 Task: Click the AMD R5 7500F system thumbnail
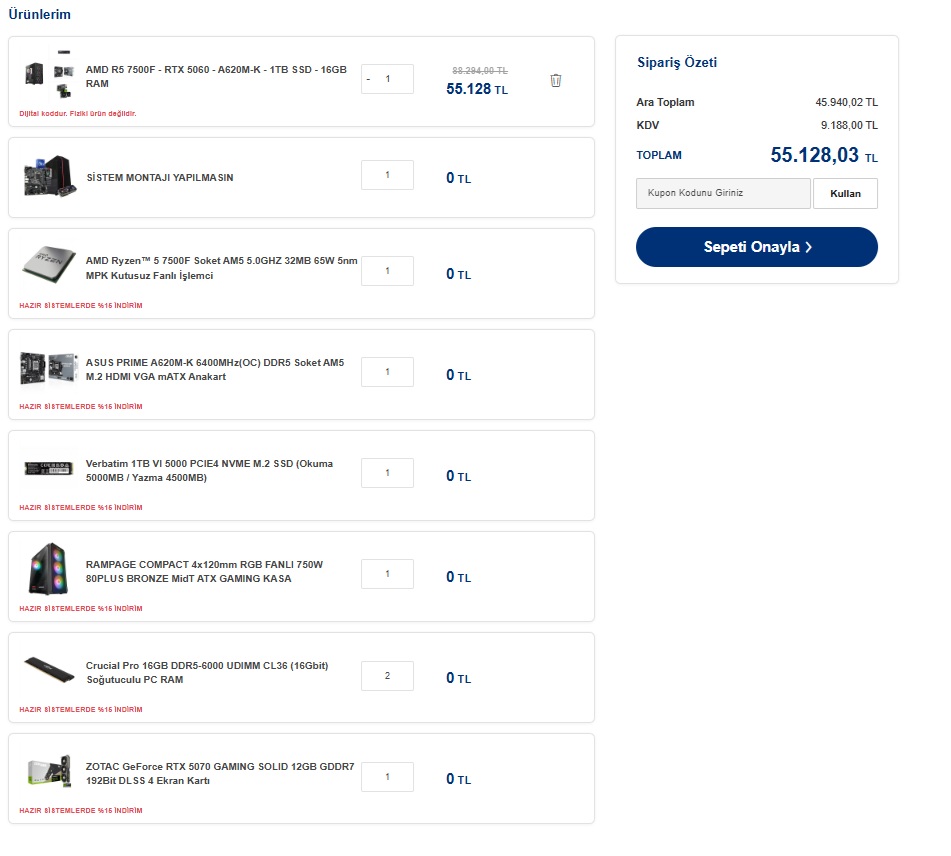tap(49, 74)
